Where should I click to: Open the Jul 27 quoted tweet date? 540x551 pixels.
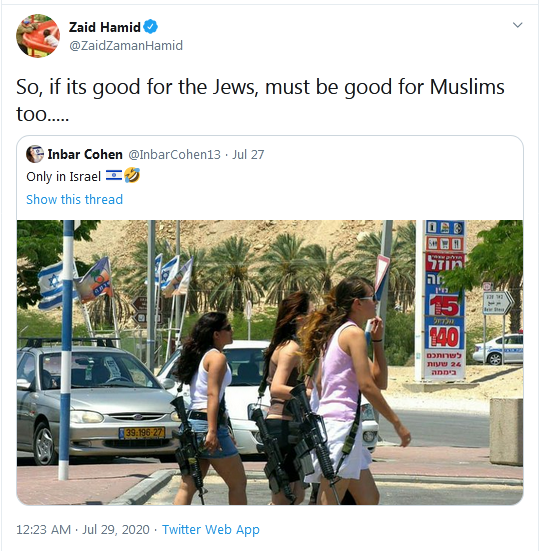click(248, 155)
